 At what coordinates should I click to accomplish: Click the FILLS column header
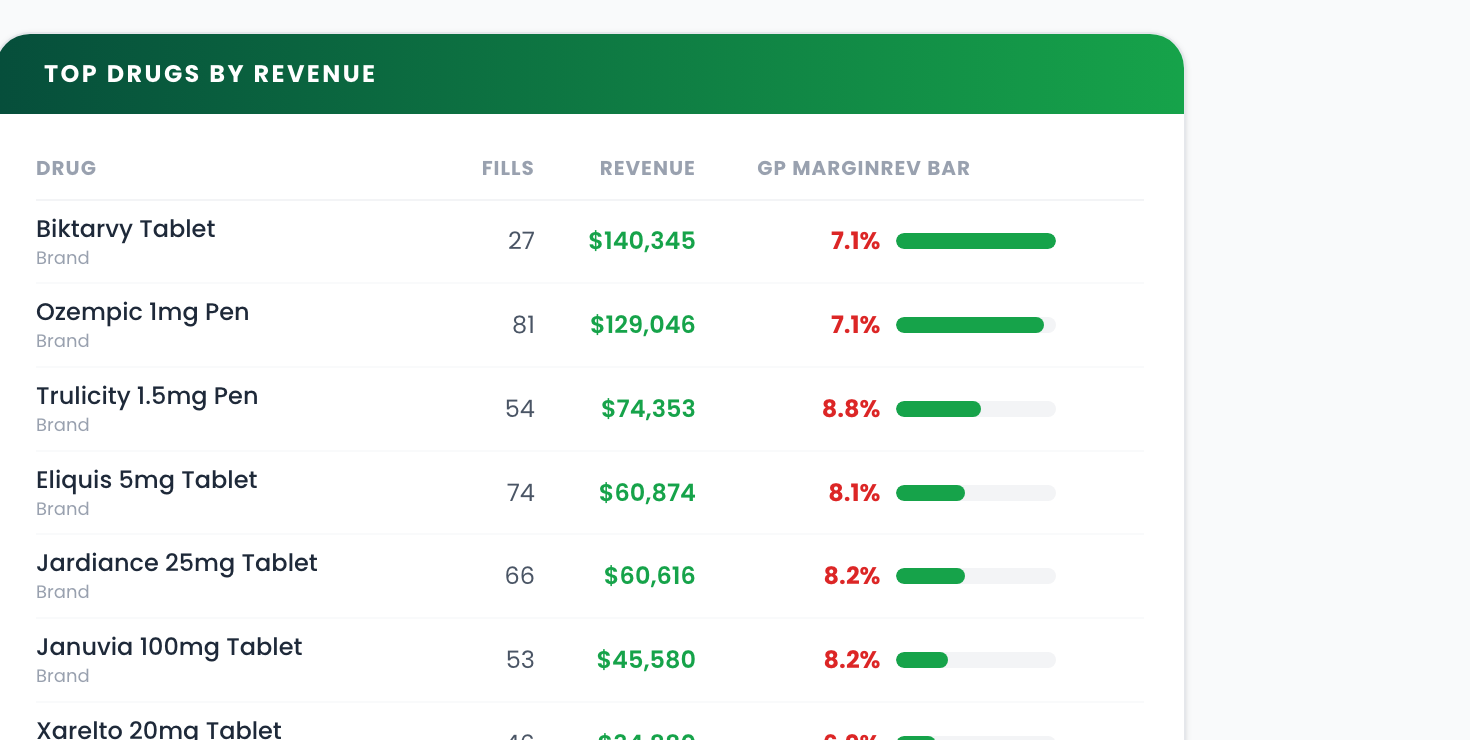click(508, 168)
